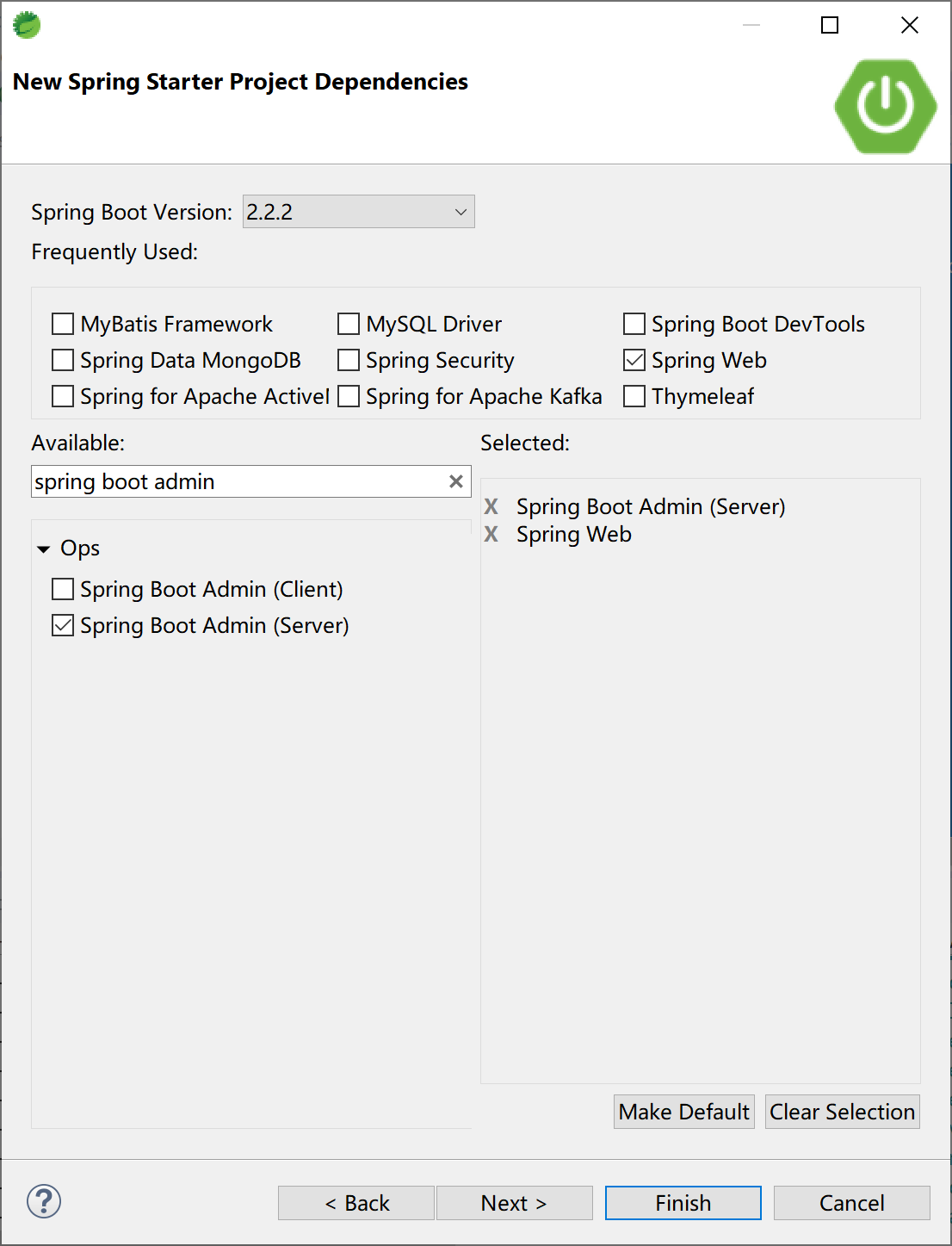This screenshot has width=952, height=1246.
Task: Click the Spring leaf icon in title bar
Action: 27,25
